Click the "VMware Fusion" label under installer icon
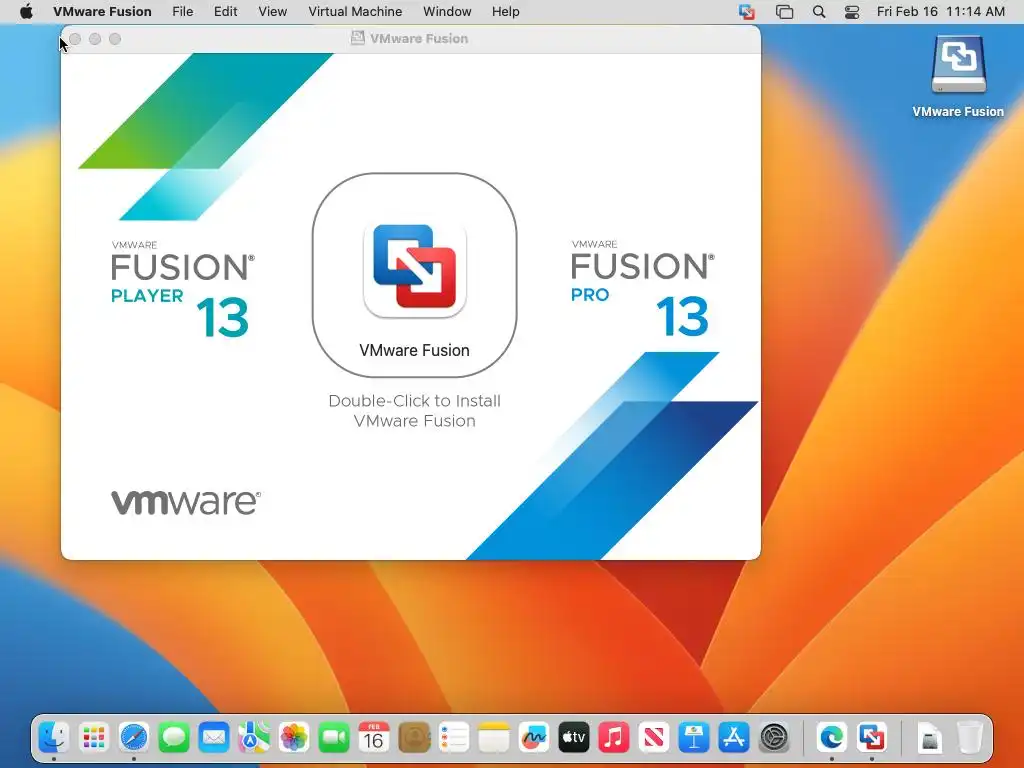 click(x=415, y=351)
